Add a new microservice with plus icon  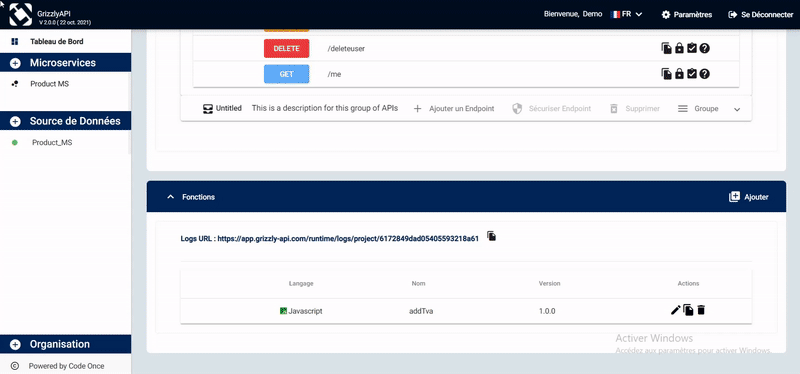point(15,63)
